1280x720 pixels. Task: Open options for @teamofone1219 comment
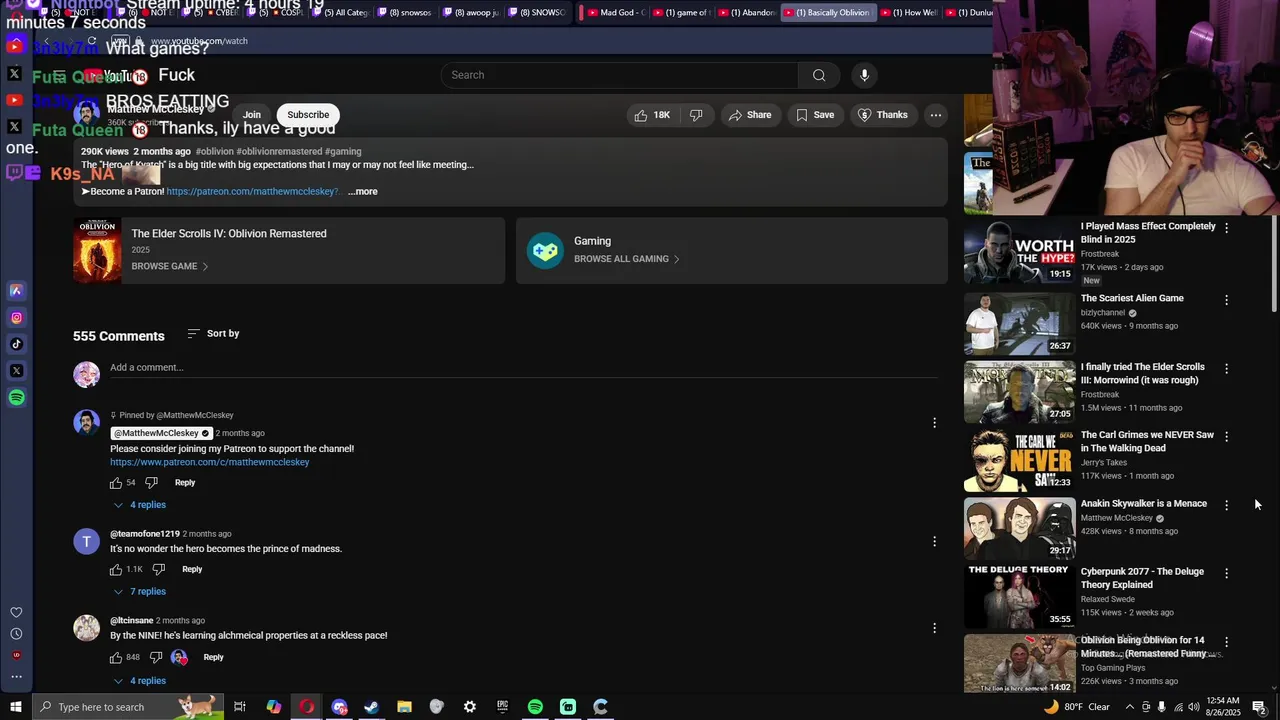934,541
